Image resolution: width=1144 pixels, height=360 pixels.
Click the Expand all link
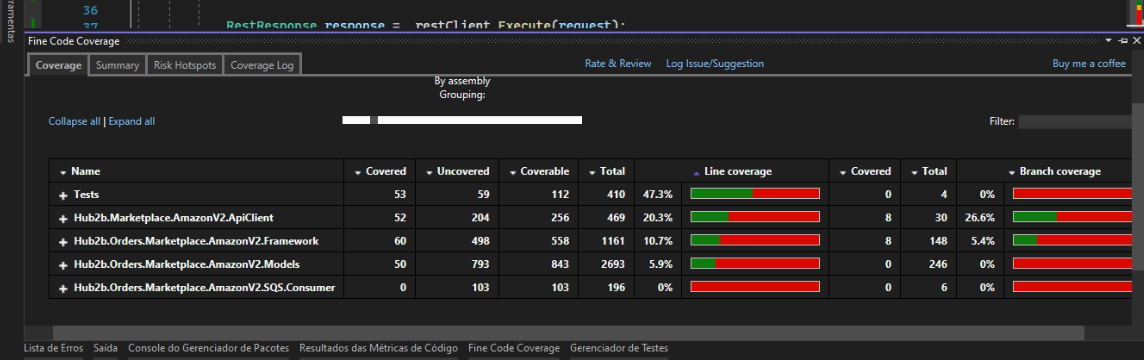[132, 121]
